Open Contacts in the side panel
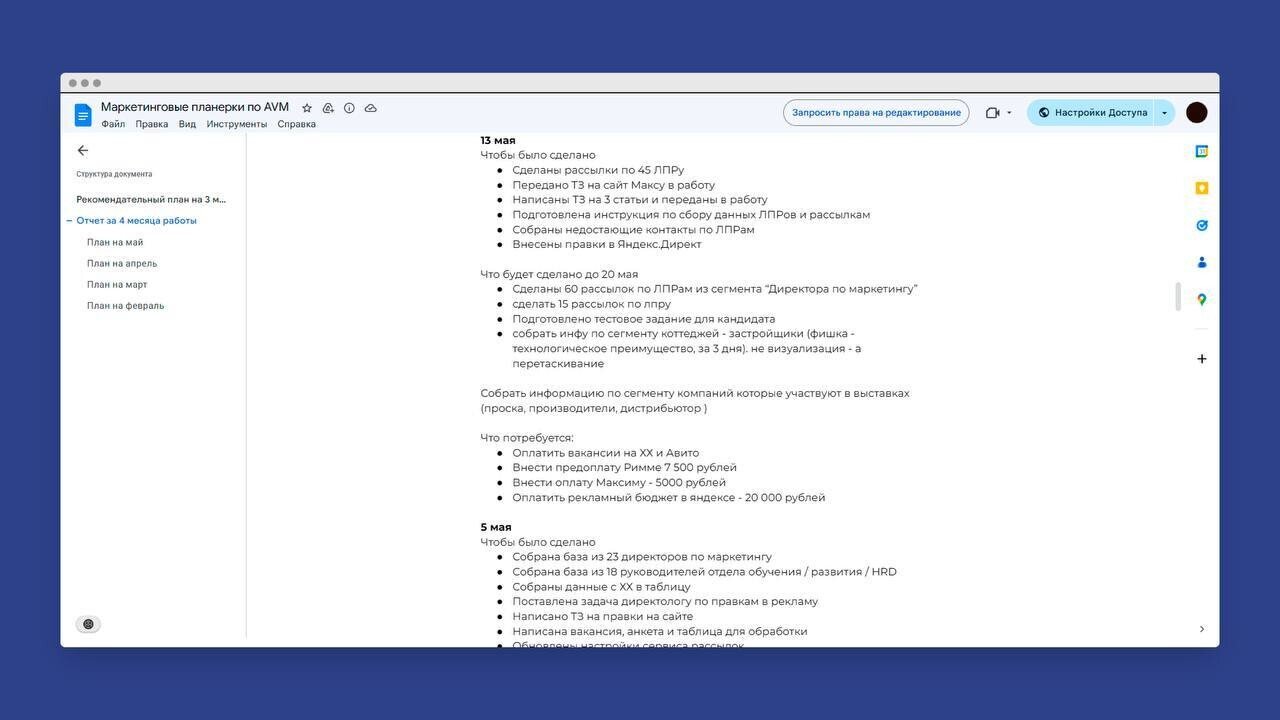 pyautogui.click(x=1202, y=262)
